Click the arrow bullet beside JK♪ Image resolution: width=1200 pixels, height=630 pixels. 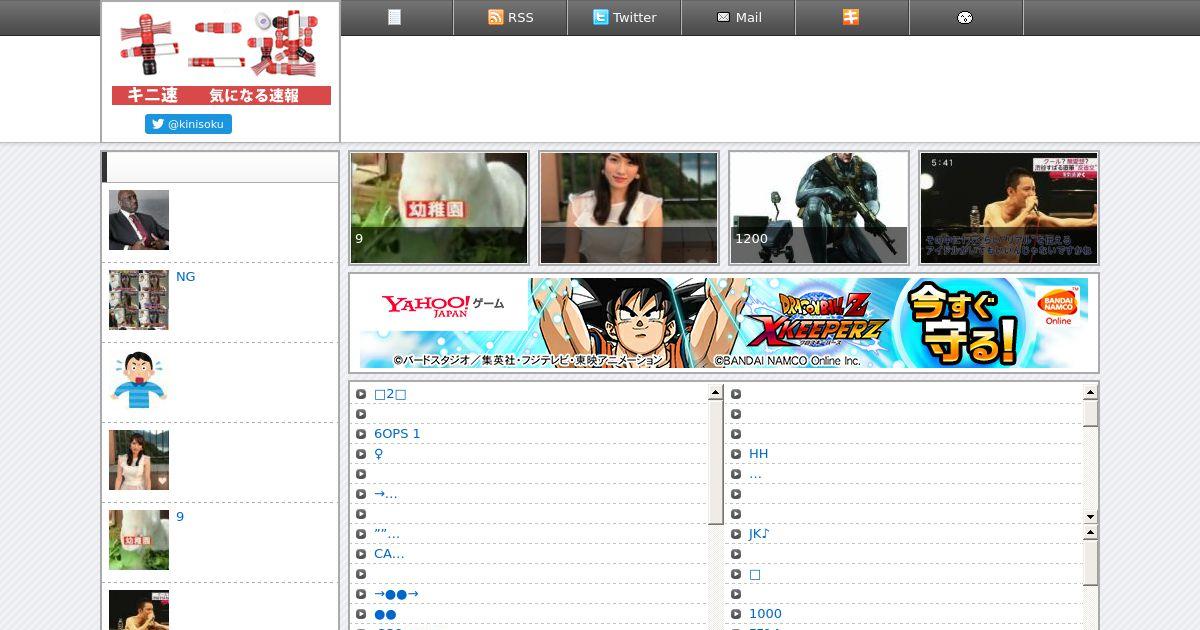click(x=736, y=534)
